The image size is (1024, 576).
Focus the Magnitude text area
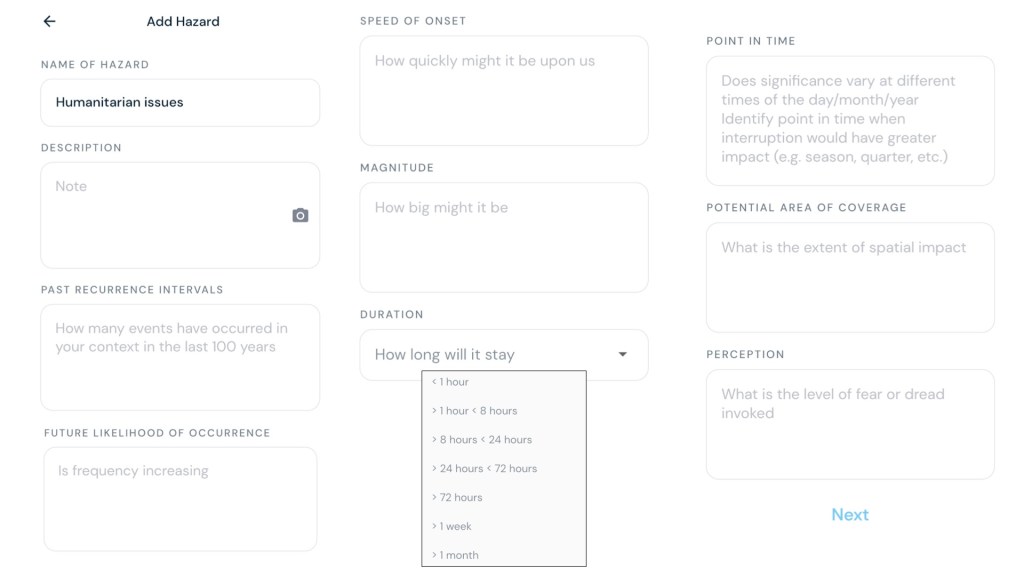[x=504, y=237]
